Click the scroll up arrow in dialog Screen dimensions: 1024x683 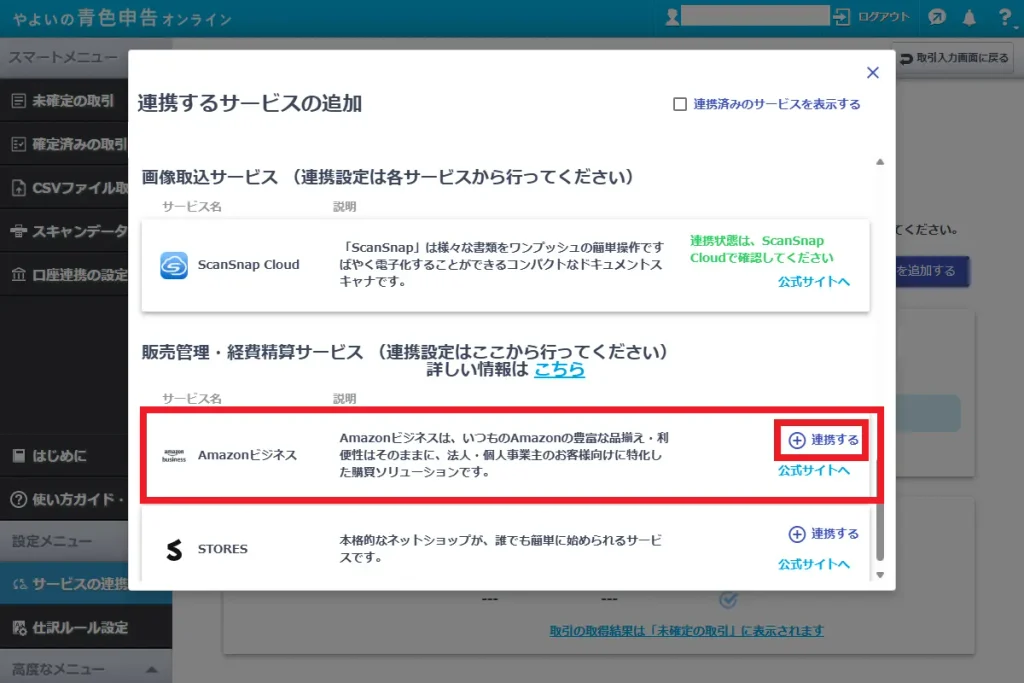pyautogui.click(x=880, y=162)
